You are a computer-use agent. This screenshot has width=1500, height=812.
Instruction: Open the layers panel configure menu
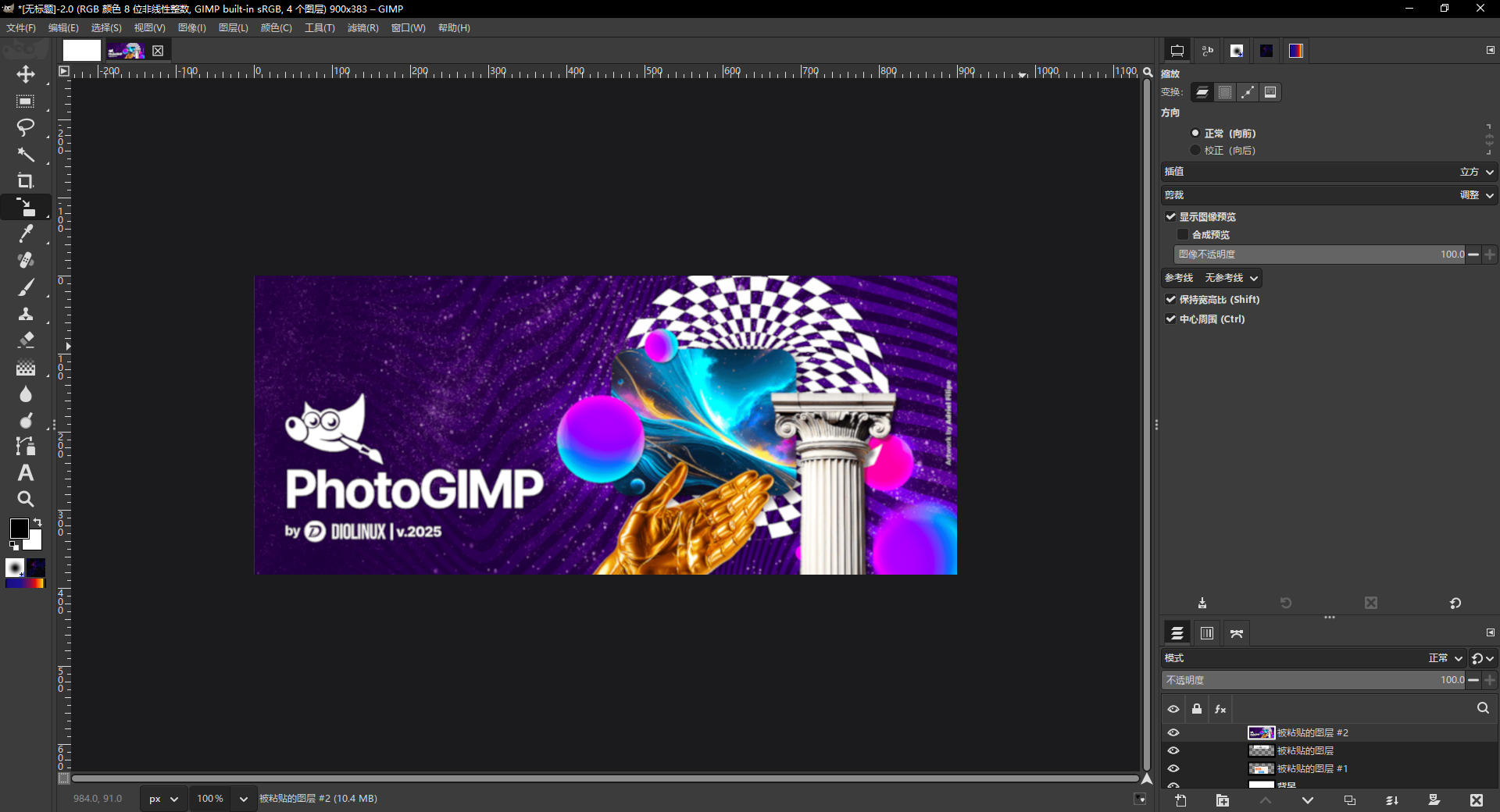[1491, 632]
